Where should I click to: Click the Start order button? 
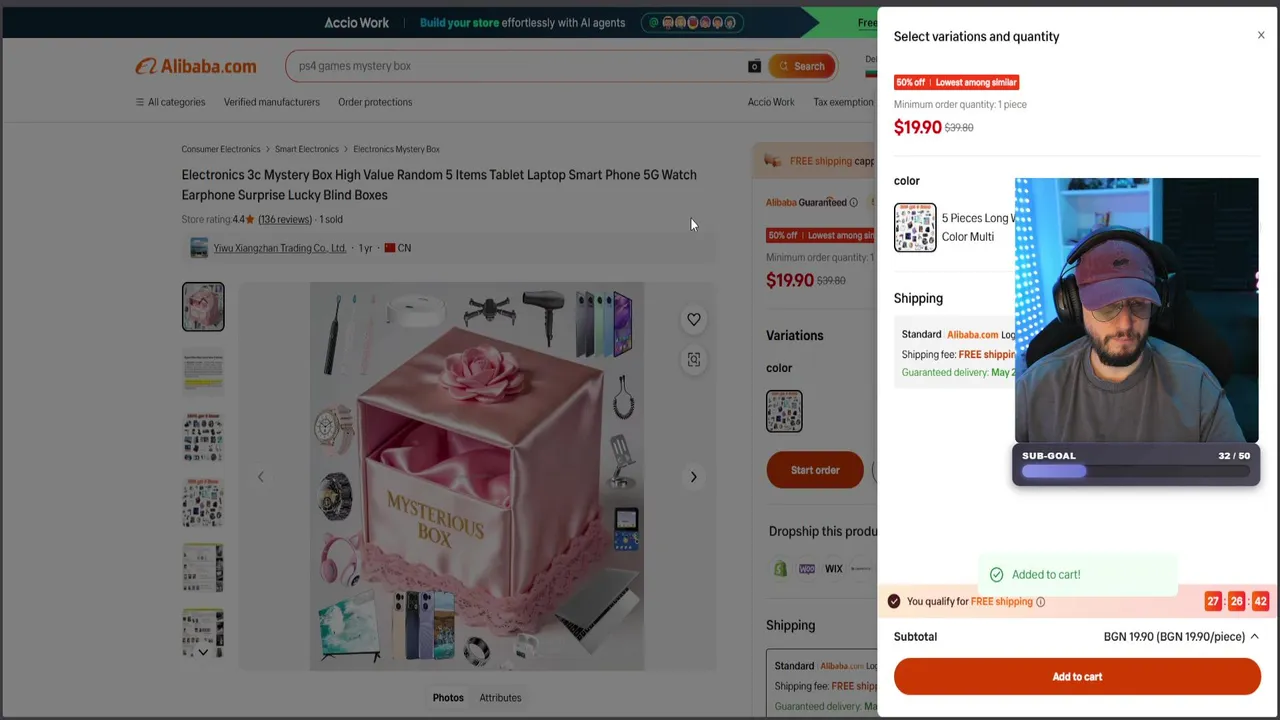point(815,470)
